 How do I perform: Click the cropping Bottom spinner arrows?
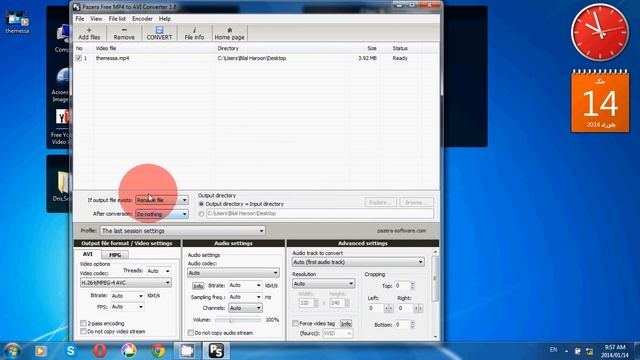pos(412,324)
